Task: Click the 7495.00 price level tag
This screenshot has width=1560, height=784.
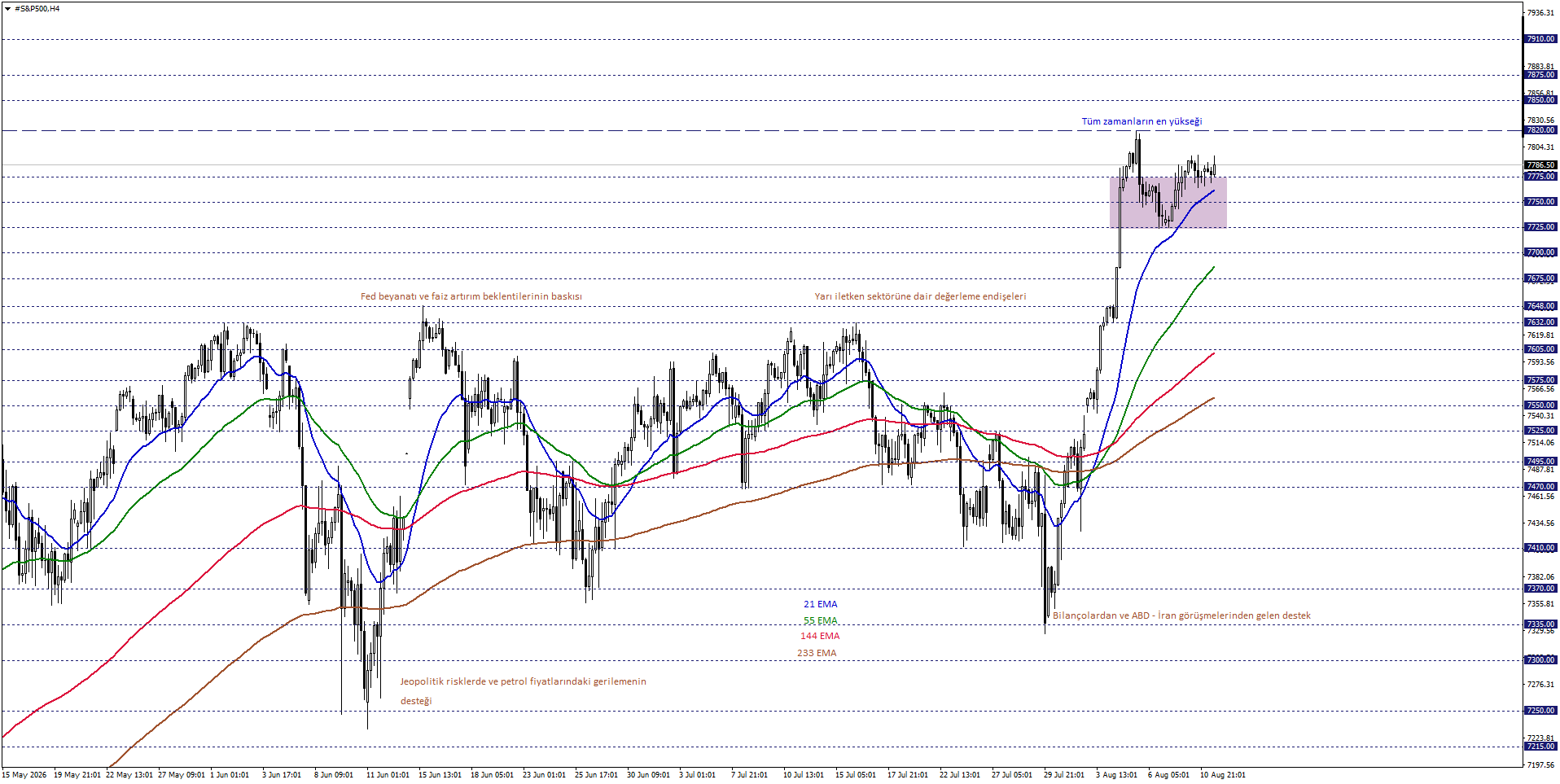Action: click(1540, 462)
